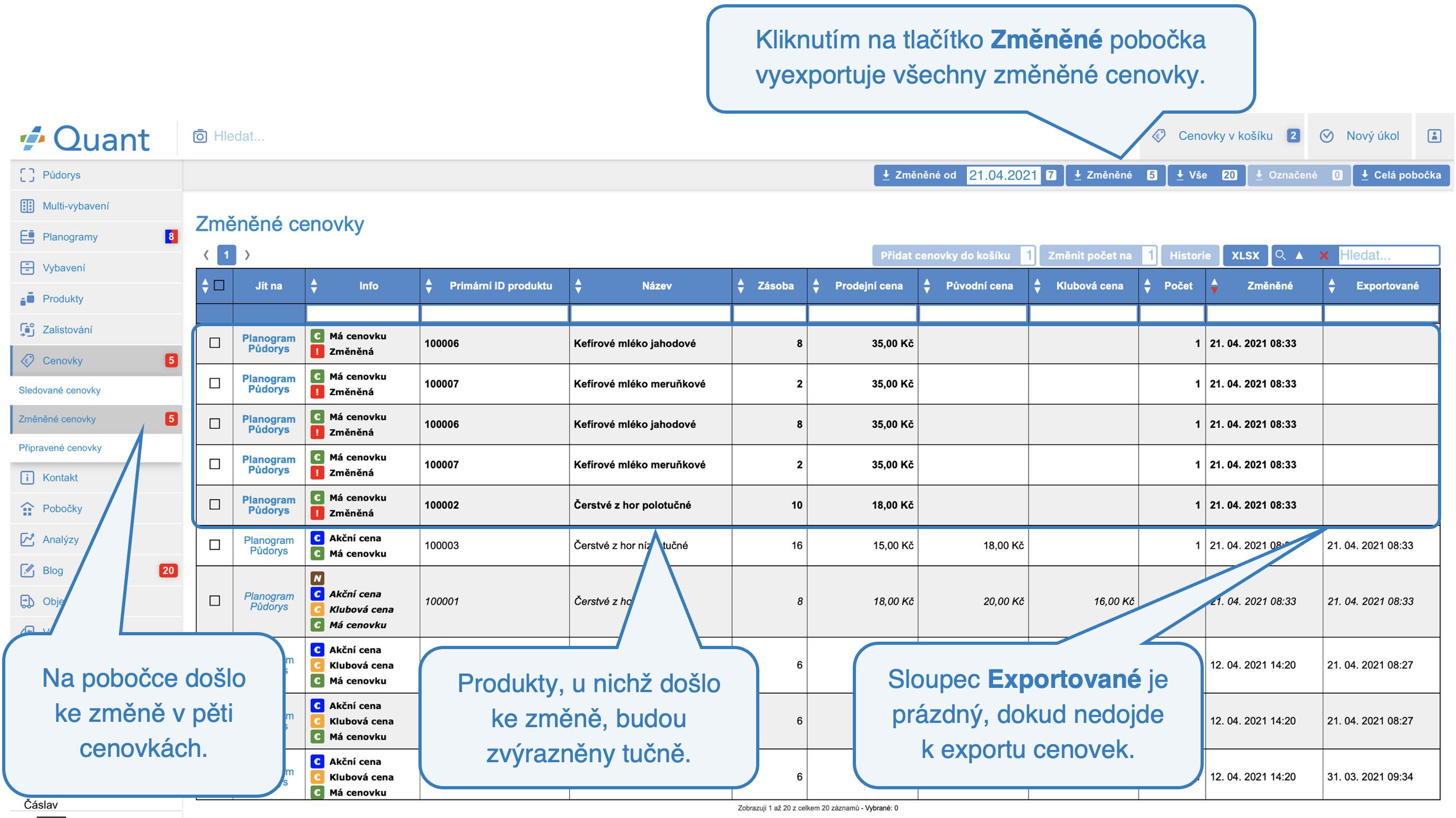Open Multi-vybavení in the sidebar
Image resolution: width=1456 pixels, height=818 pixels.
[96, 206]
